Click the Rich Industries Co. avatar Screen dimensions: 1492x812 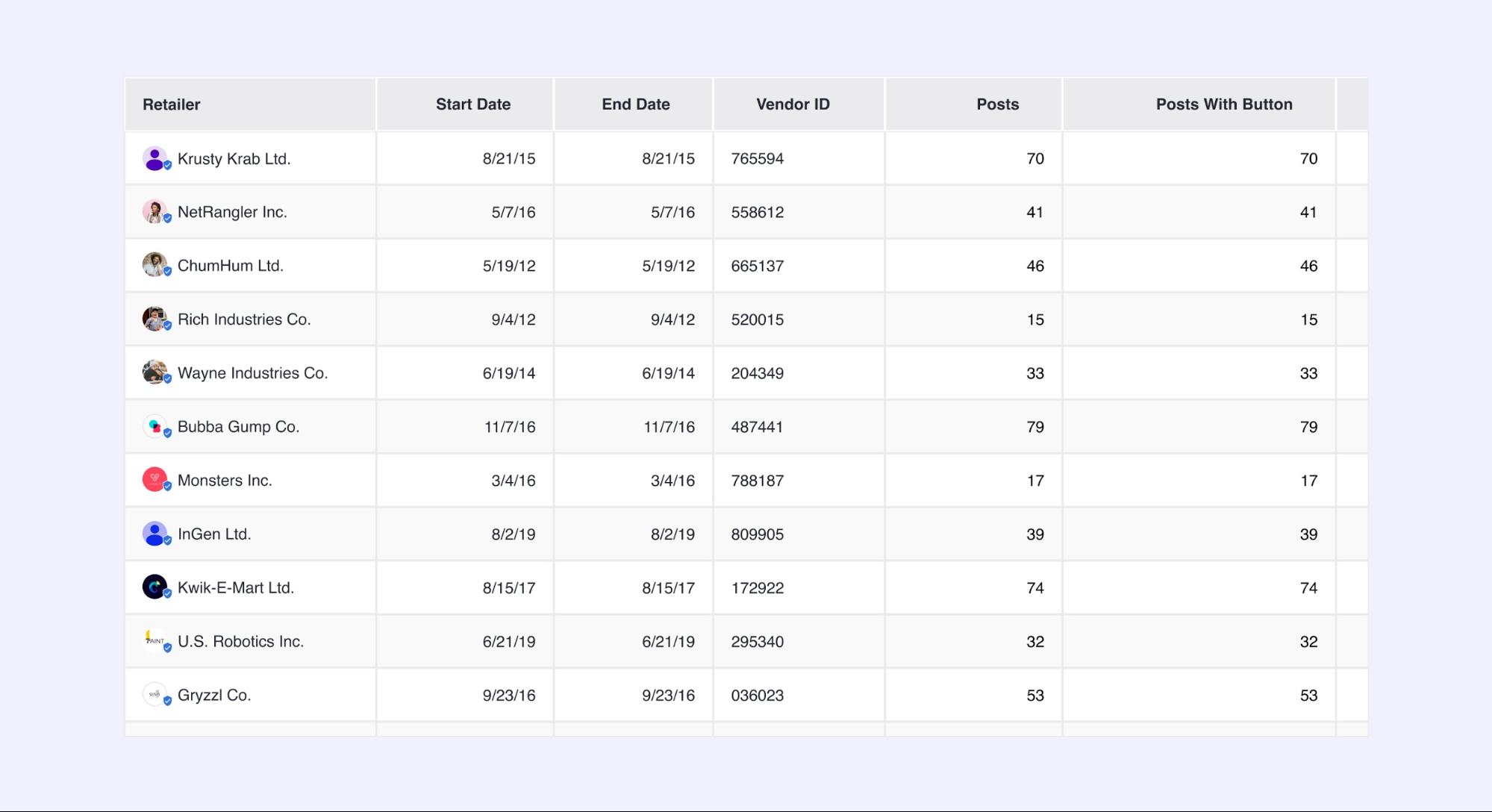(154, 319)
